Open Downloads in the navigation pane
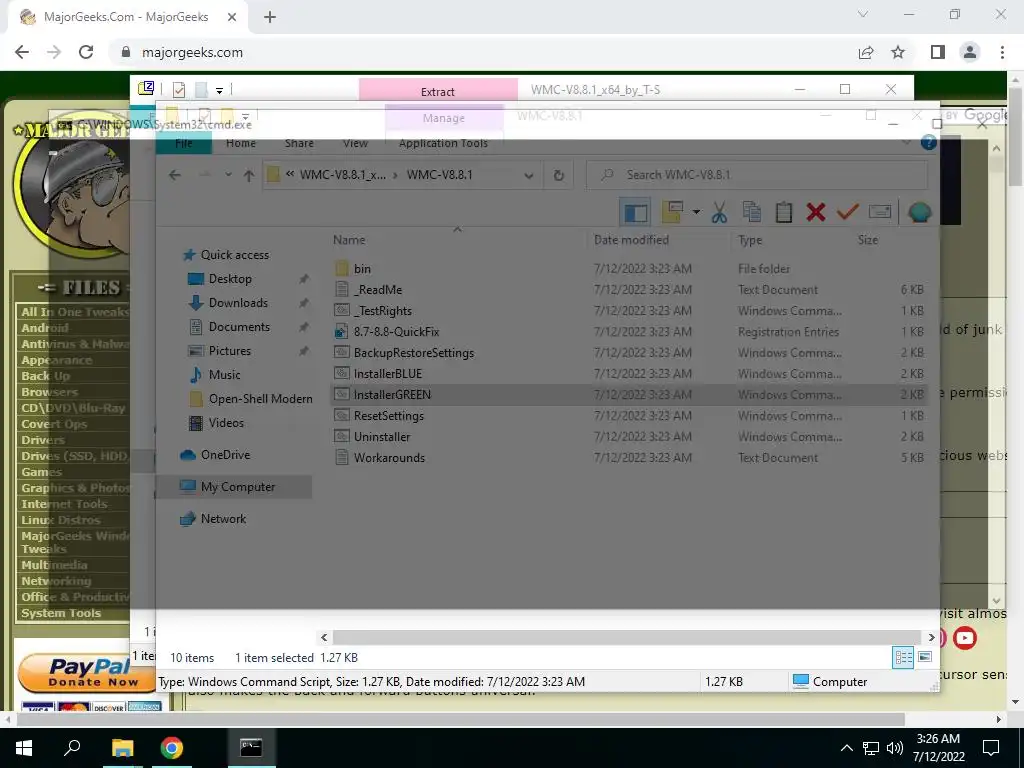 click(x=238, y=303)
